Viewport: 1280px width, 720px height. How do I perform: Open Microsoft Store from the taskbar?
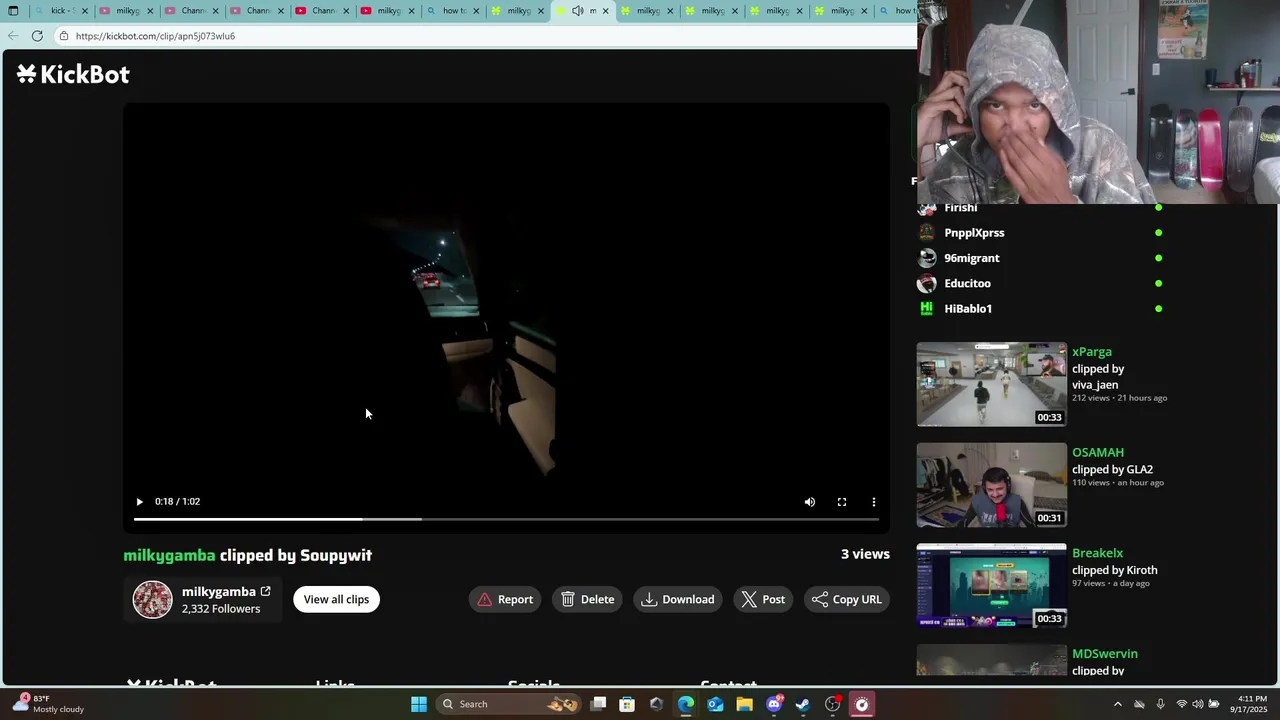click(x=627, y=704)
